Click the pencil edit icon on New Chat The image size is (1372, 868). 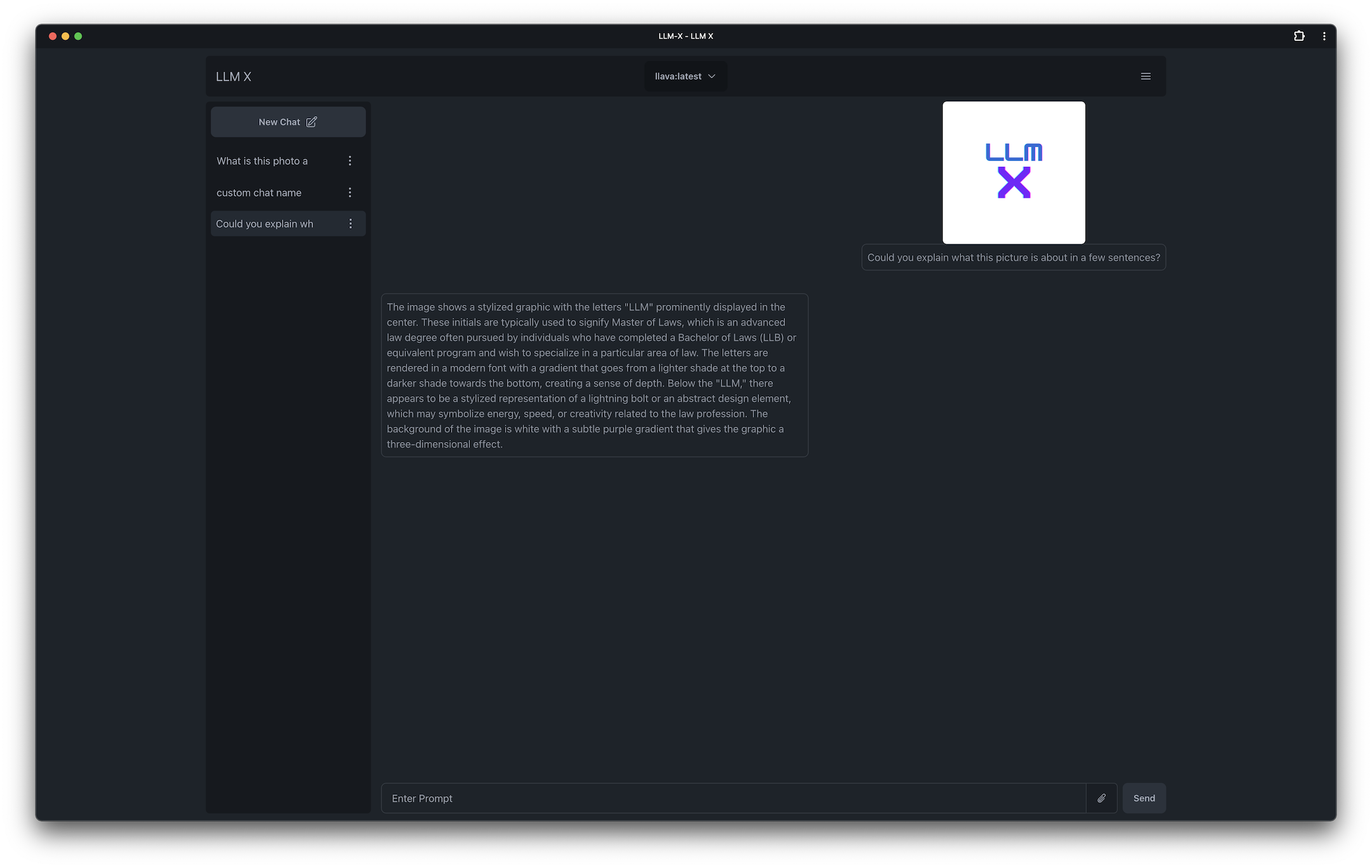tap(311, 122)
